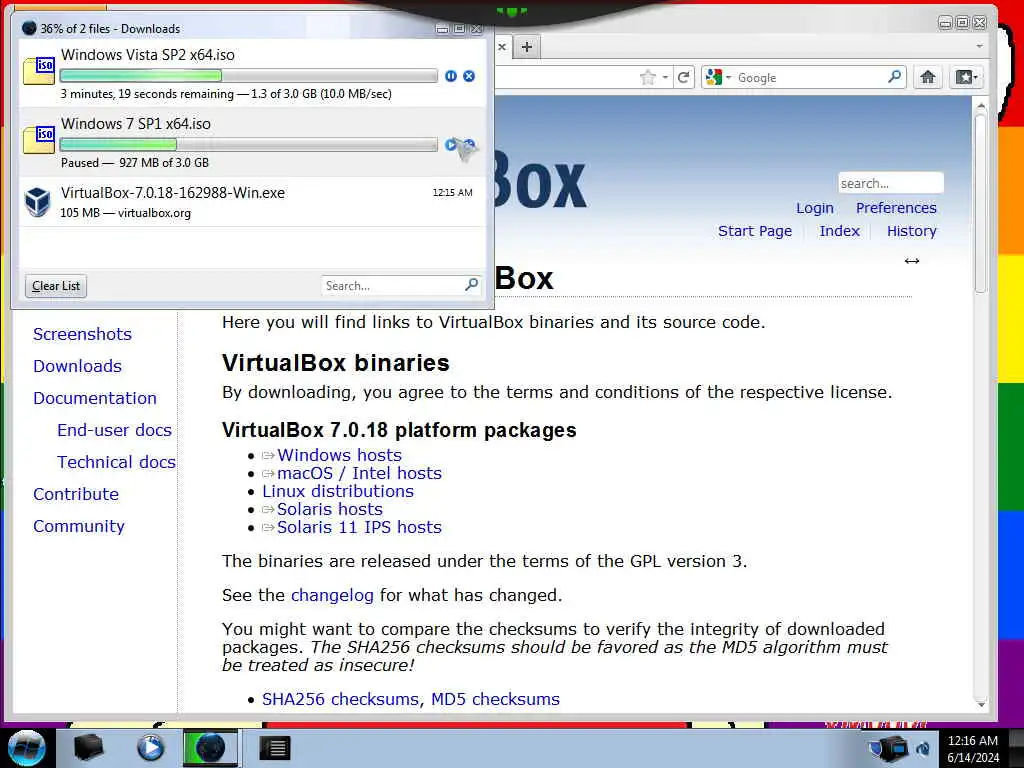The image size is (1024, 768).
Task: Open the SHA256 checksums link
Action: click(x=340, y=699)
